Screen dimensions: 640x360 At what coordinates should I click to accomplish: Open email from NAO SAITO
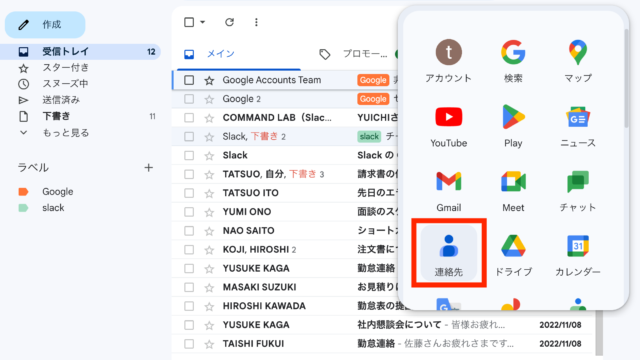click(248, 231)
